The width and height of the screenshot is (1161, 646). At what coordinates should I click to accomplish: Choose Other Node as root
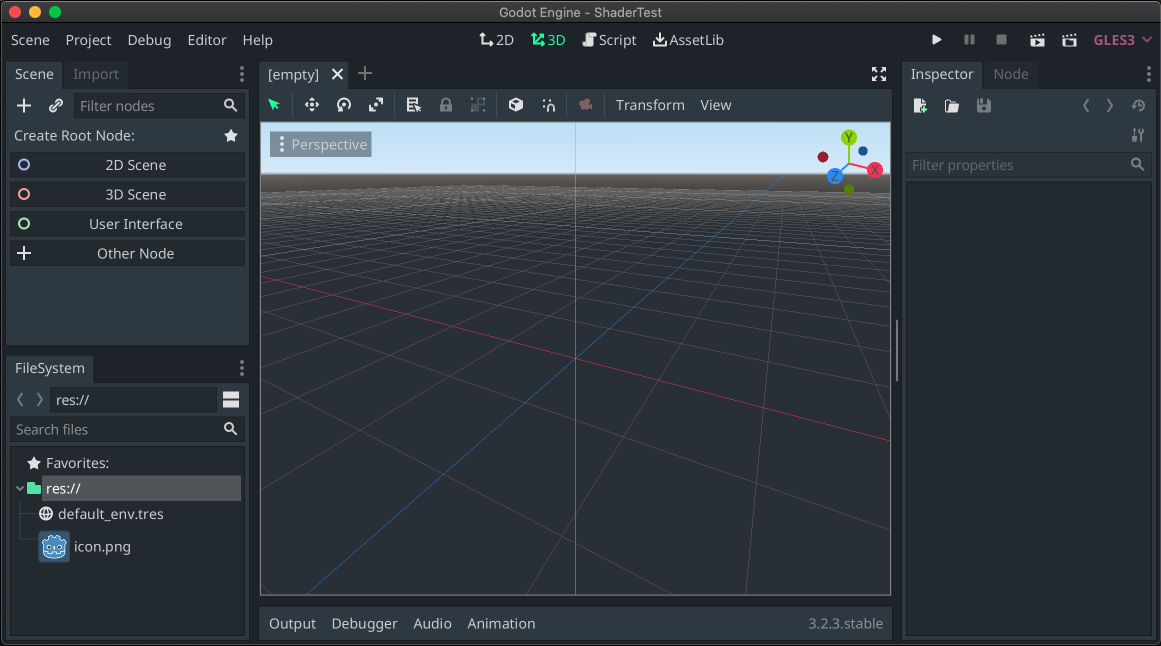(127, 253)
